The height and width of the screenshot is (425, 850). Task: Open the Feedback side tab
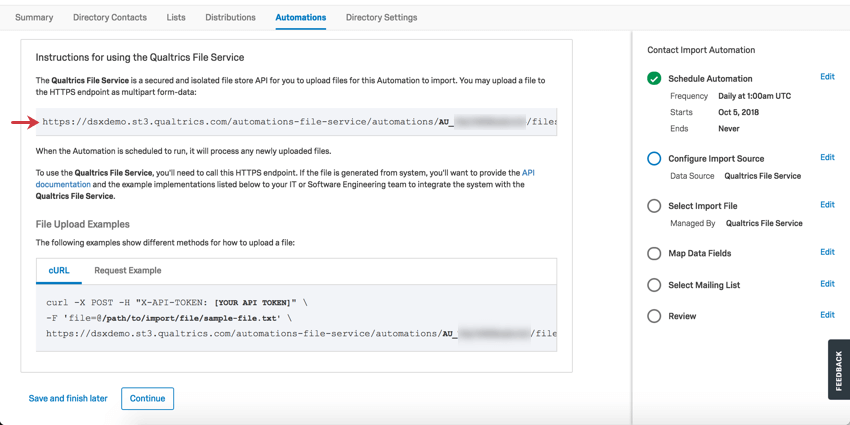tap(839, 370)
